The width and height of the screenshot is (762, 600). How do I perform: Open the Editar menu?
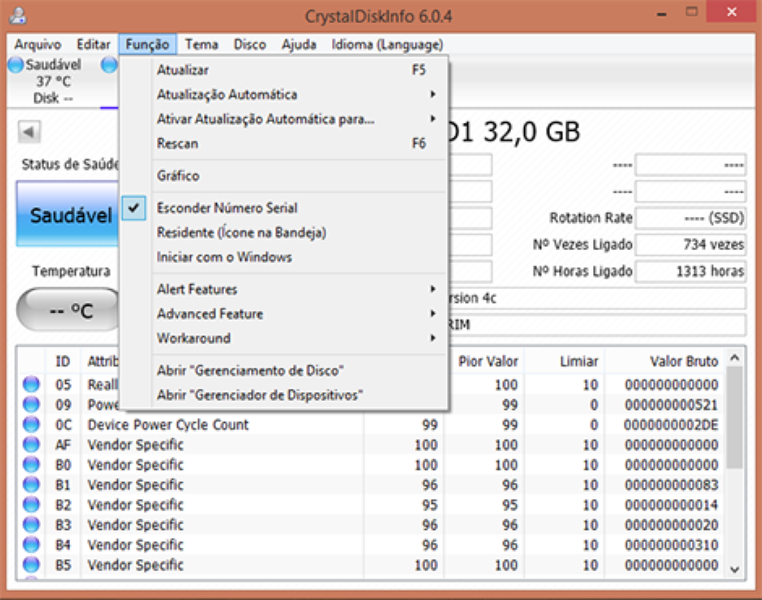(x=93, y=45)
